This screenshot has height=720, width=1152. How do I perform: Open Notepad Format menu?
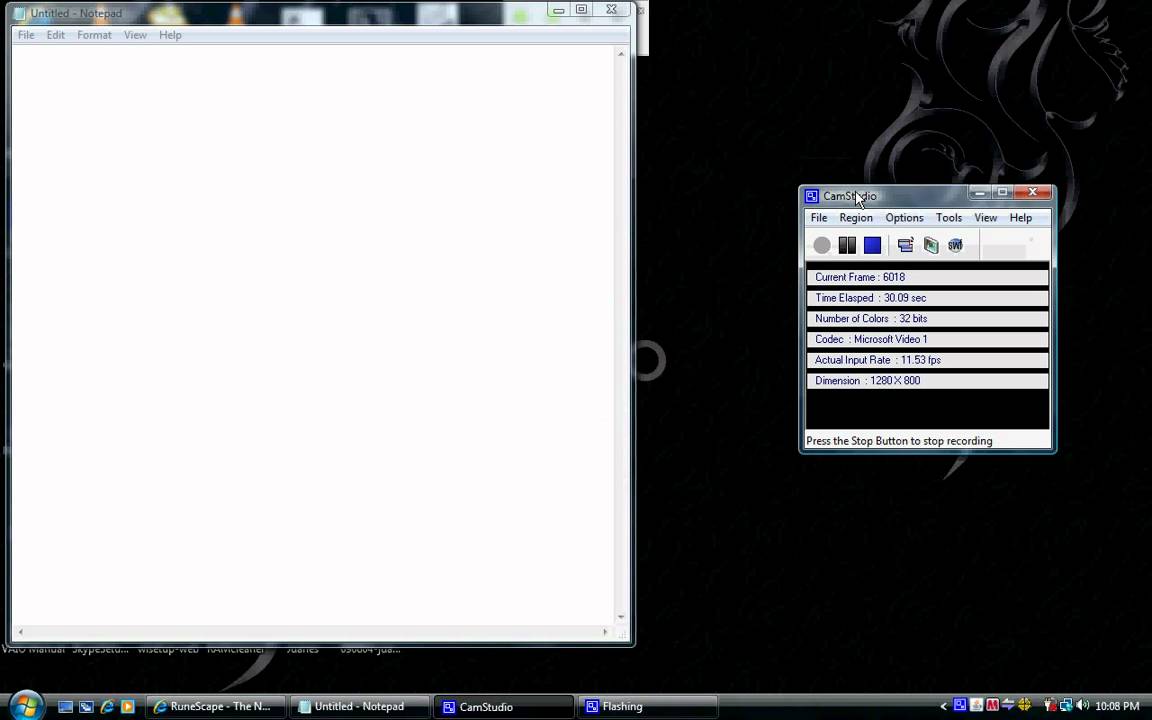94,35
